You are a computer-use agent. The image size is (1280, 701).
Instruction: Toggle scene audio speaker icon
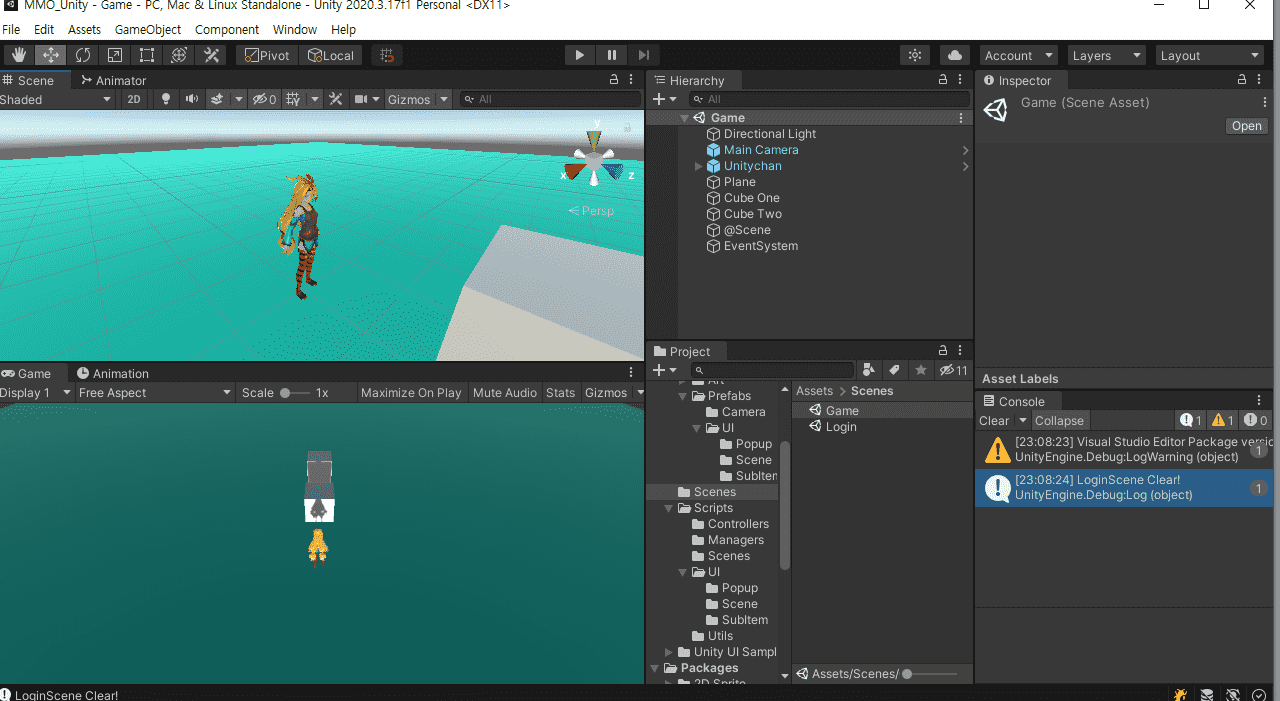(191, 99)
